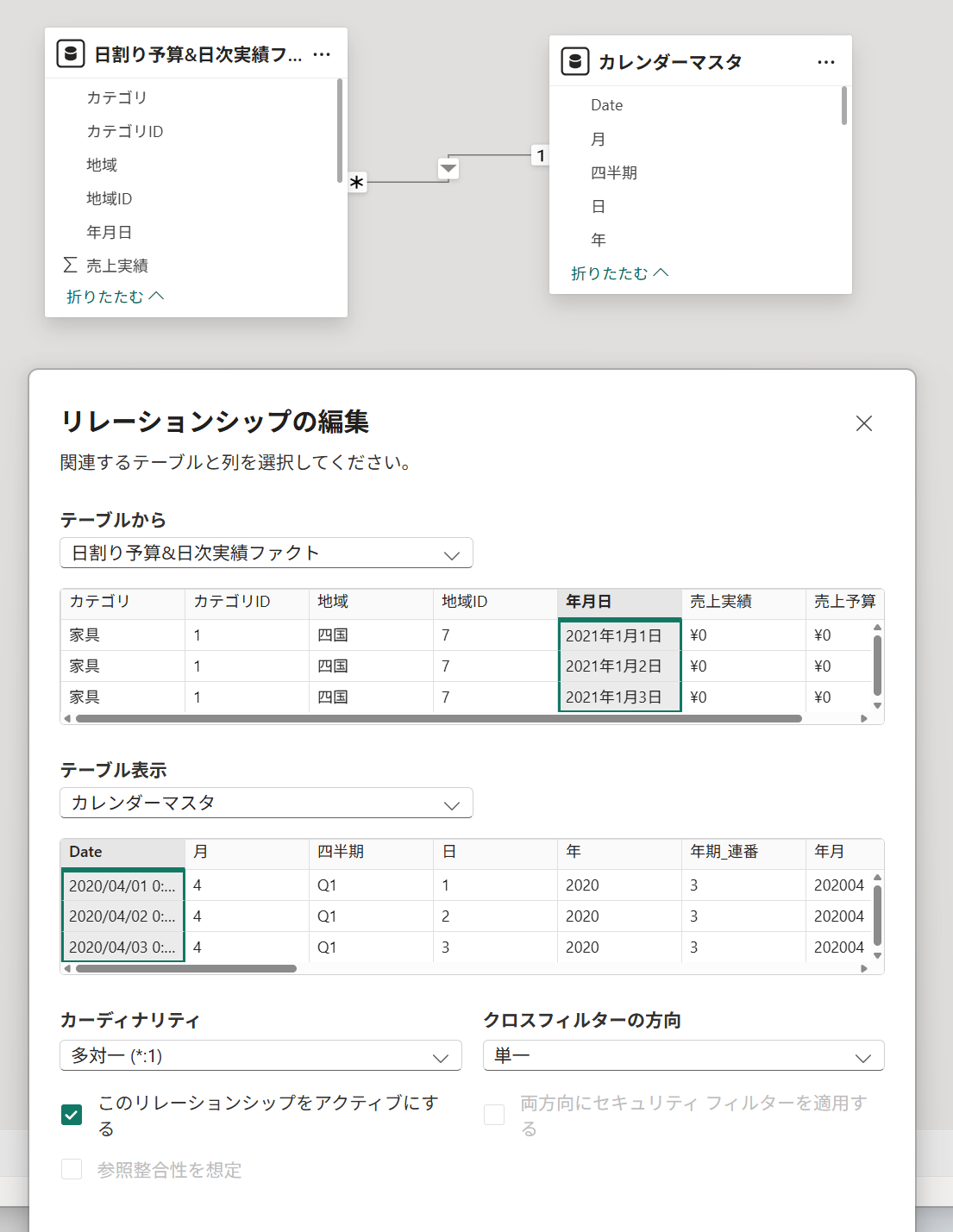
Task: Toggle 両方向にセキュリティ フィルターを適用する checkbox
Action: (494, 1115)
